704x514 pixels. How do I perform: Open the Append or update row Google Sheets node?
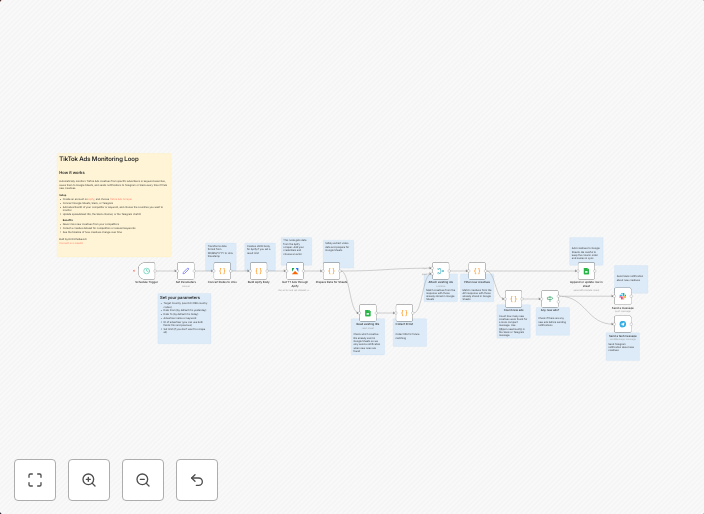(586, 271)
